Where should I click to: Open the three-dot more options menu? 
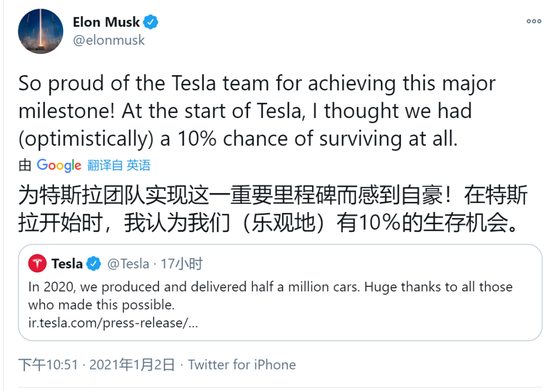coord(534,21)
